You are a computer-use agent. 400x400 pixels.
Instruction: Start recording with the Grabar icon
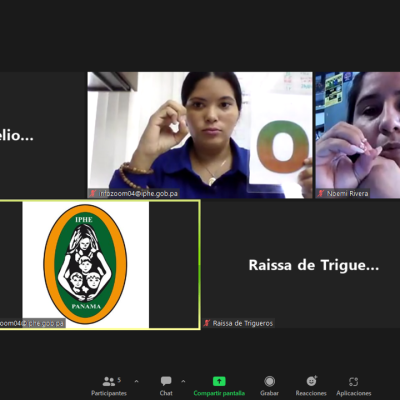[269, 381]
